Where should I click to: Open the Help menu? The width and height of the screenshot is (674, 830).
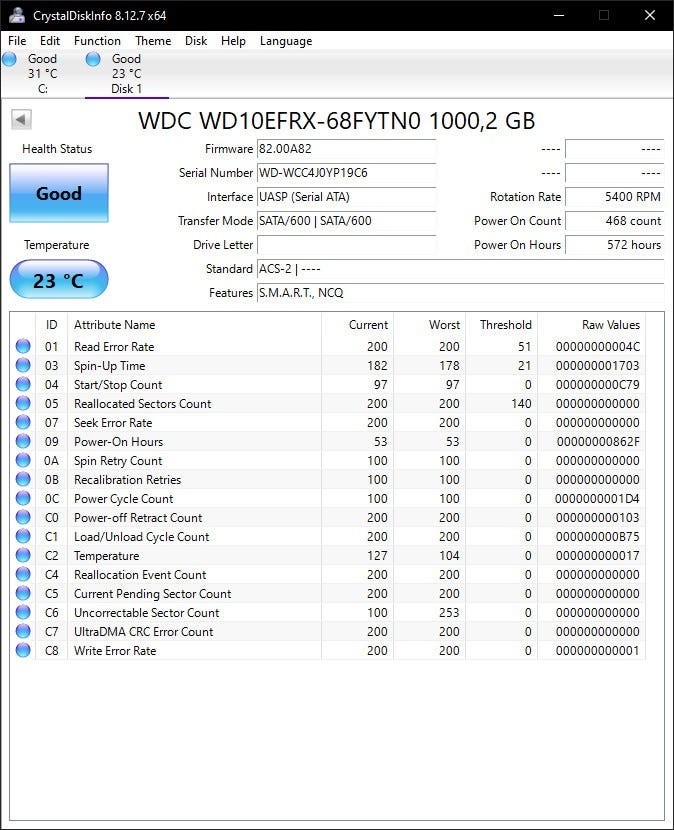click(233, 41)
